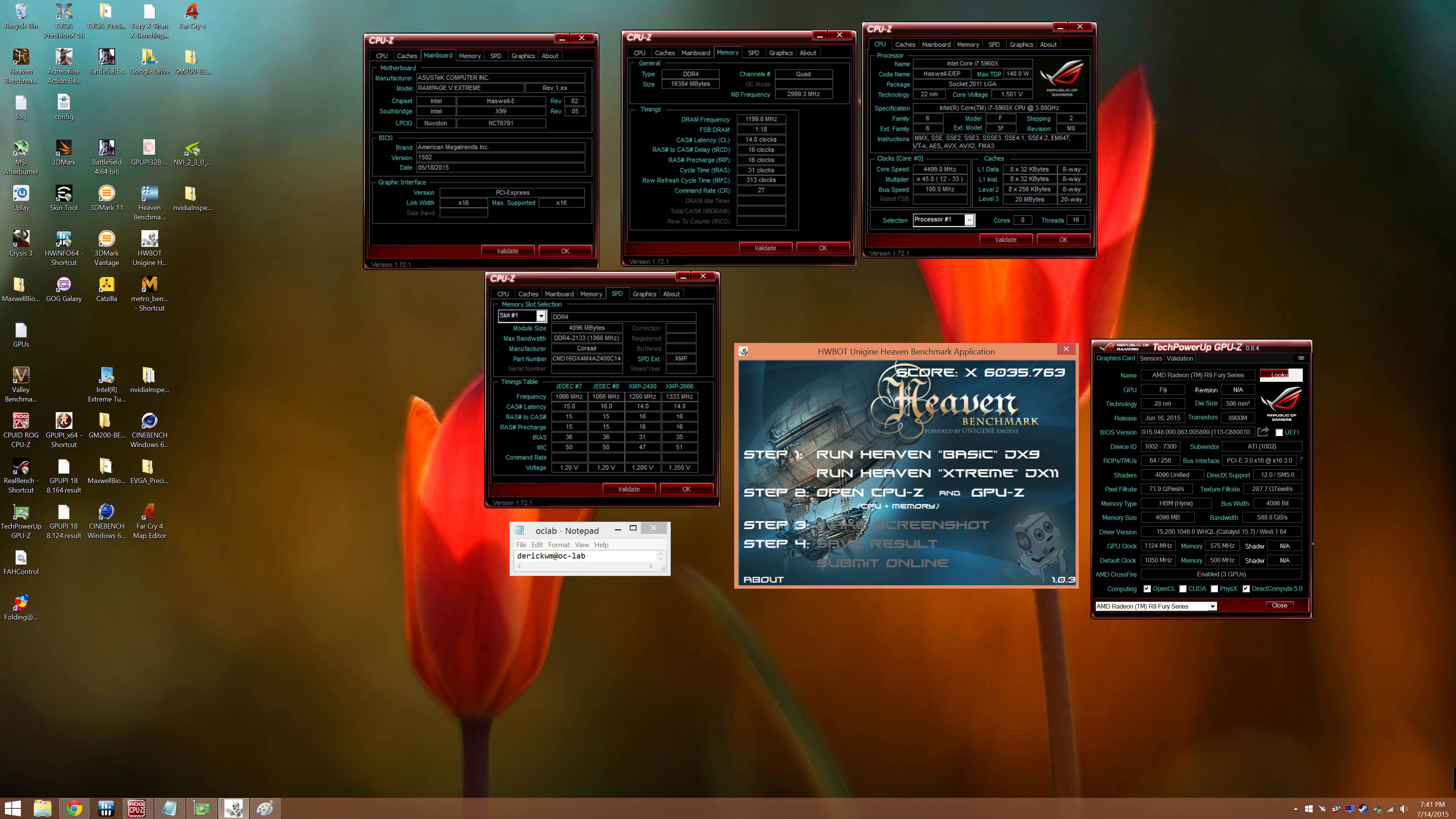Screen dimensions: 1456x819
Task: Select the Graphics tab in the CPU-tab CPU-Z window
Action: tap(1021, 44)
